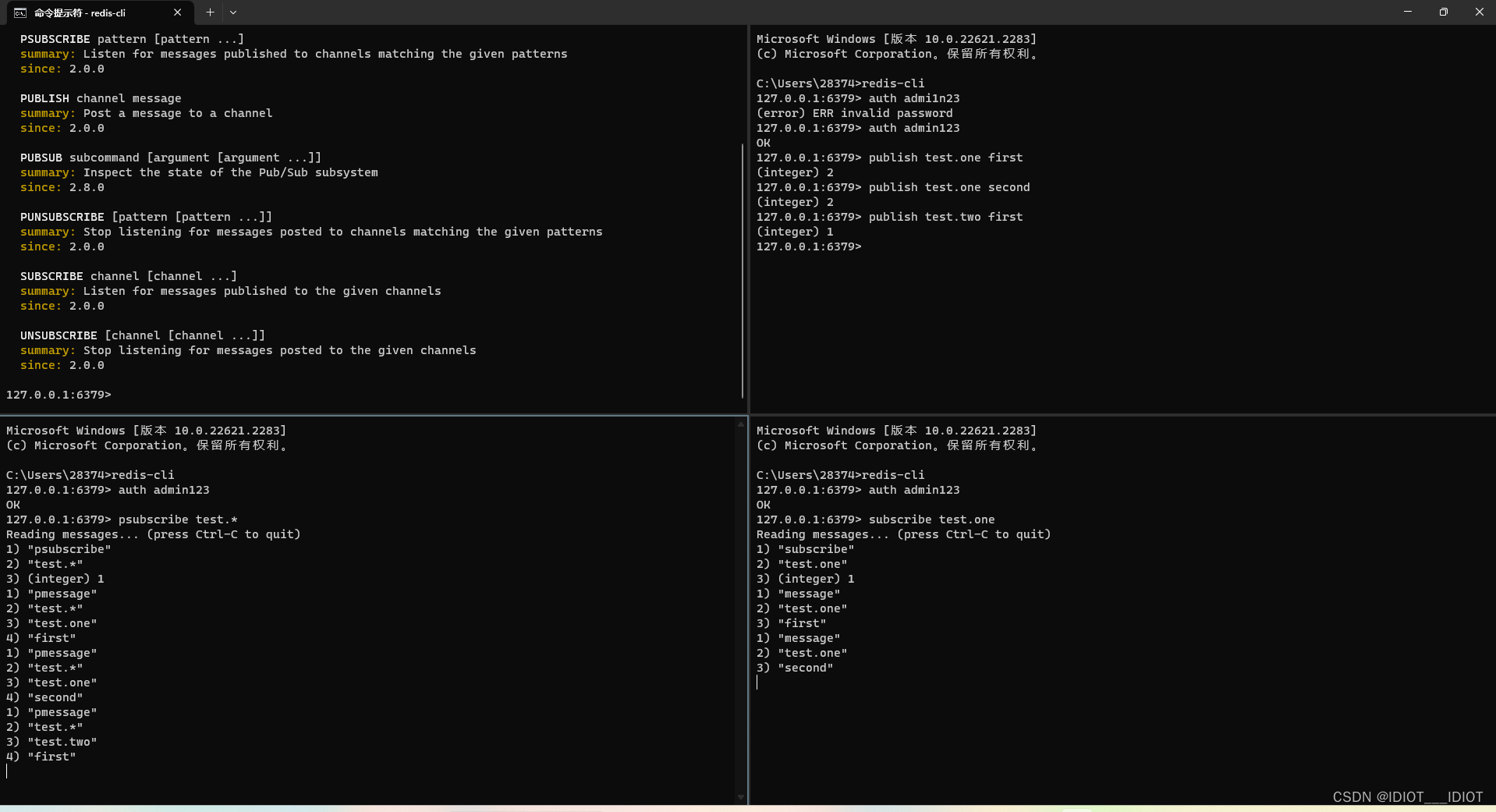Click 'PSUBSCRIBE pattern [pattern ...]' help line
This screenshot has height=812, width=1496.
tap(132, 39)
